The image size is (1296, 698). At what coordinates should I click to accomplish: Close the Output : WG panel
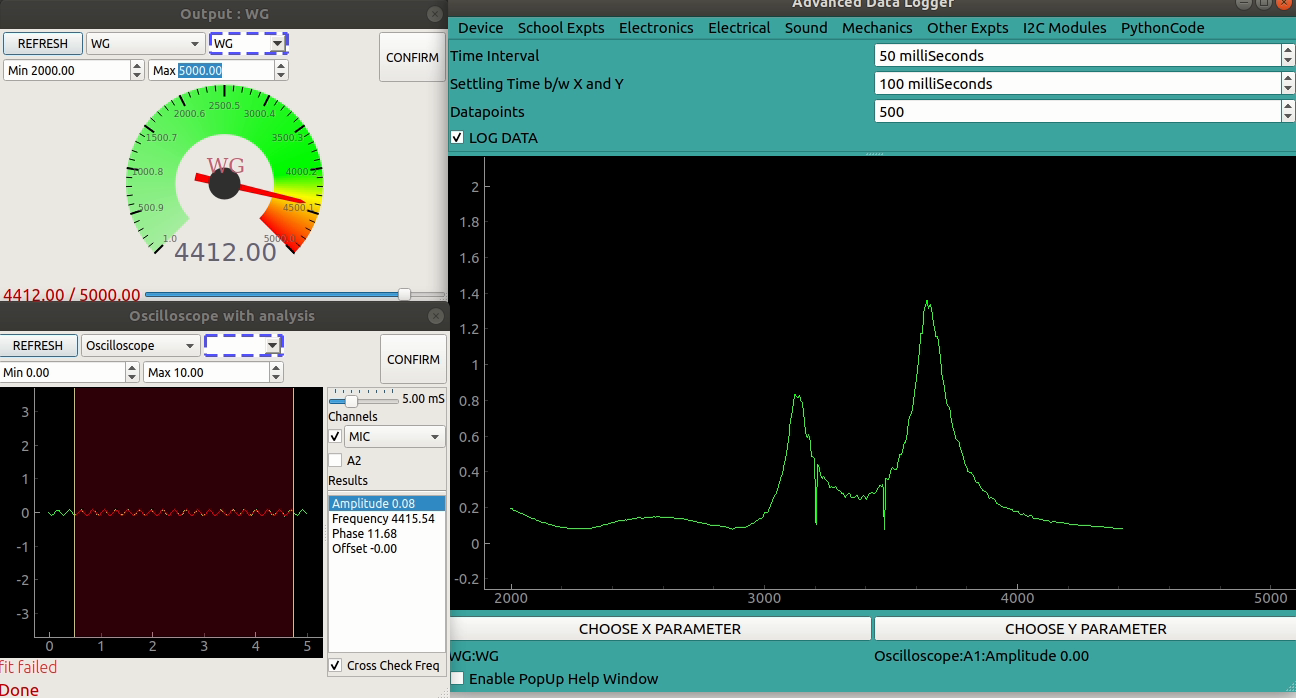[434, 14]
